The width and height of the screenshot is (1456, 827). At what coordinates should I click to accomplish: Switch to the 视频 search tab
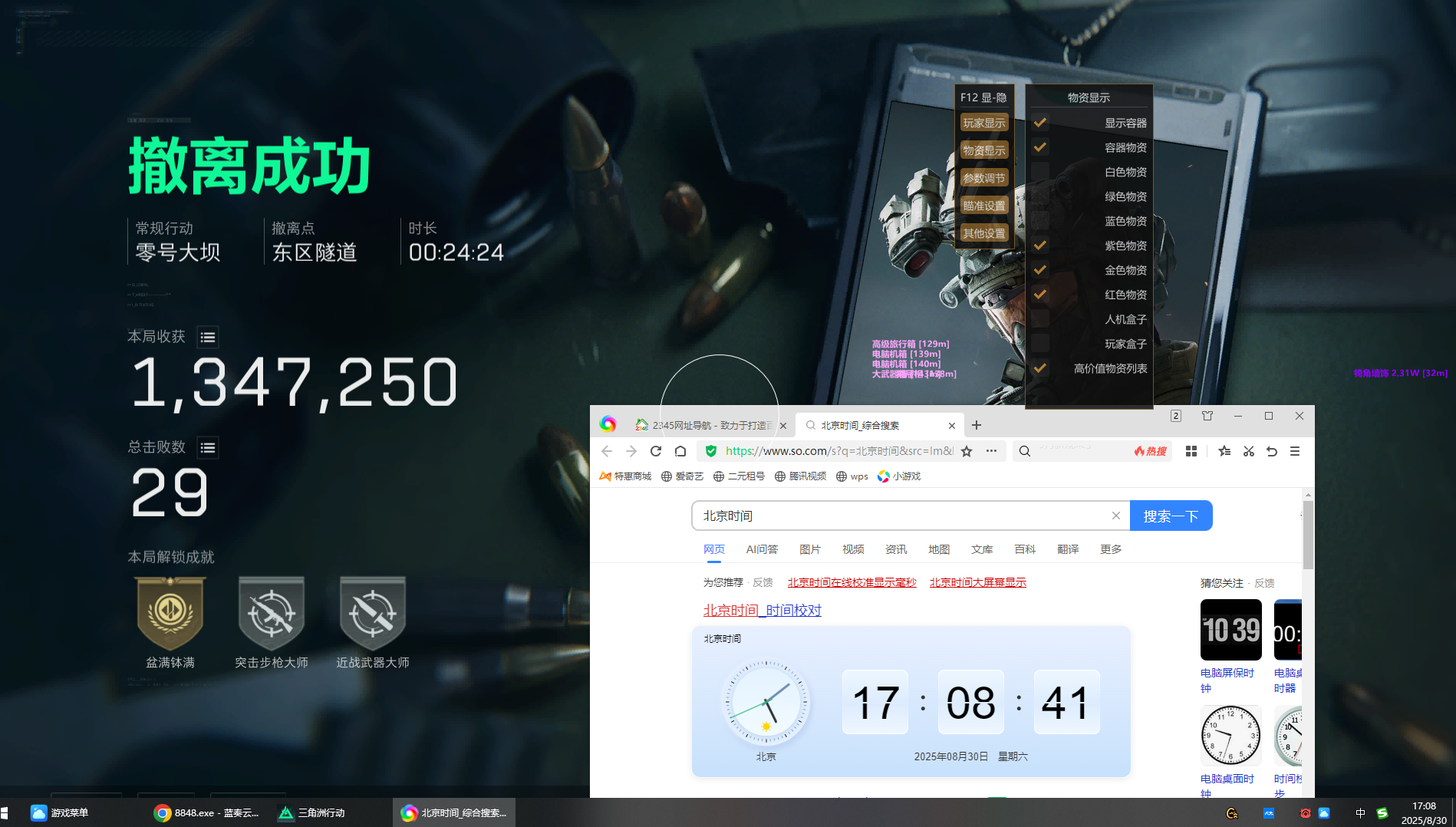(x=853, y=549)
